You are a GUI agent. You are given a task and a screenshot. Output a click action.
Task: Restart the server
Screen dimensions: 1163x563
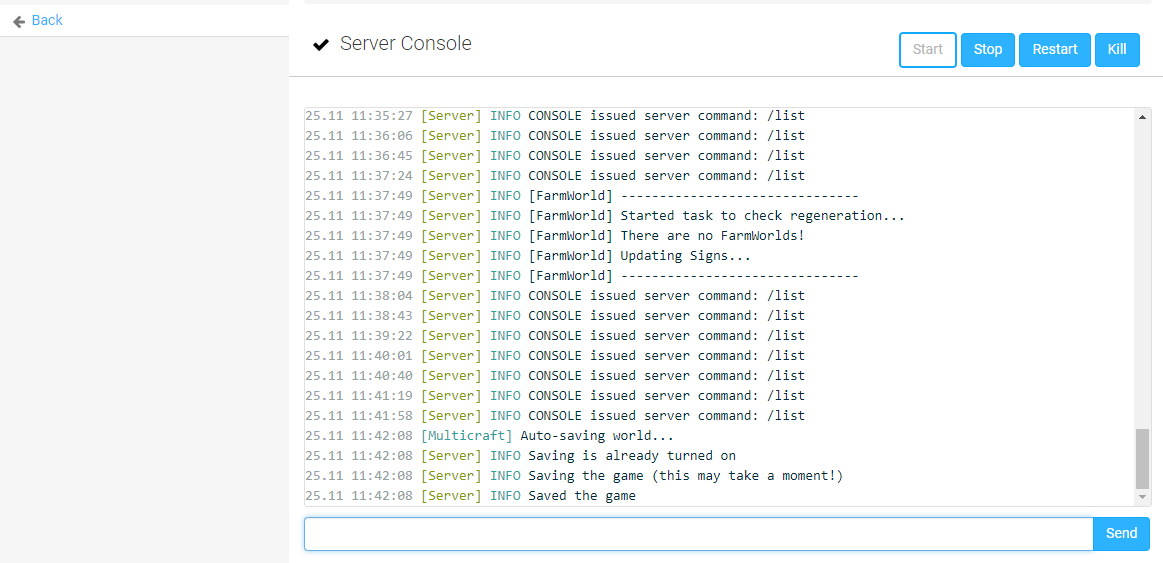pyautogui.click(x=1054, y=50)
